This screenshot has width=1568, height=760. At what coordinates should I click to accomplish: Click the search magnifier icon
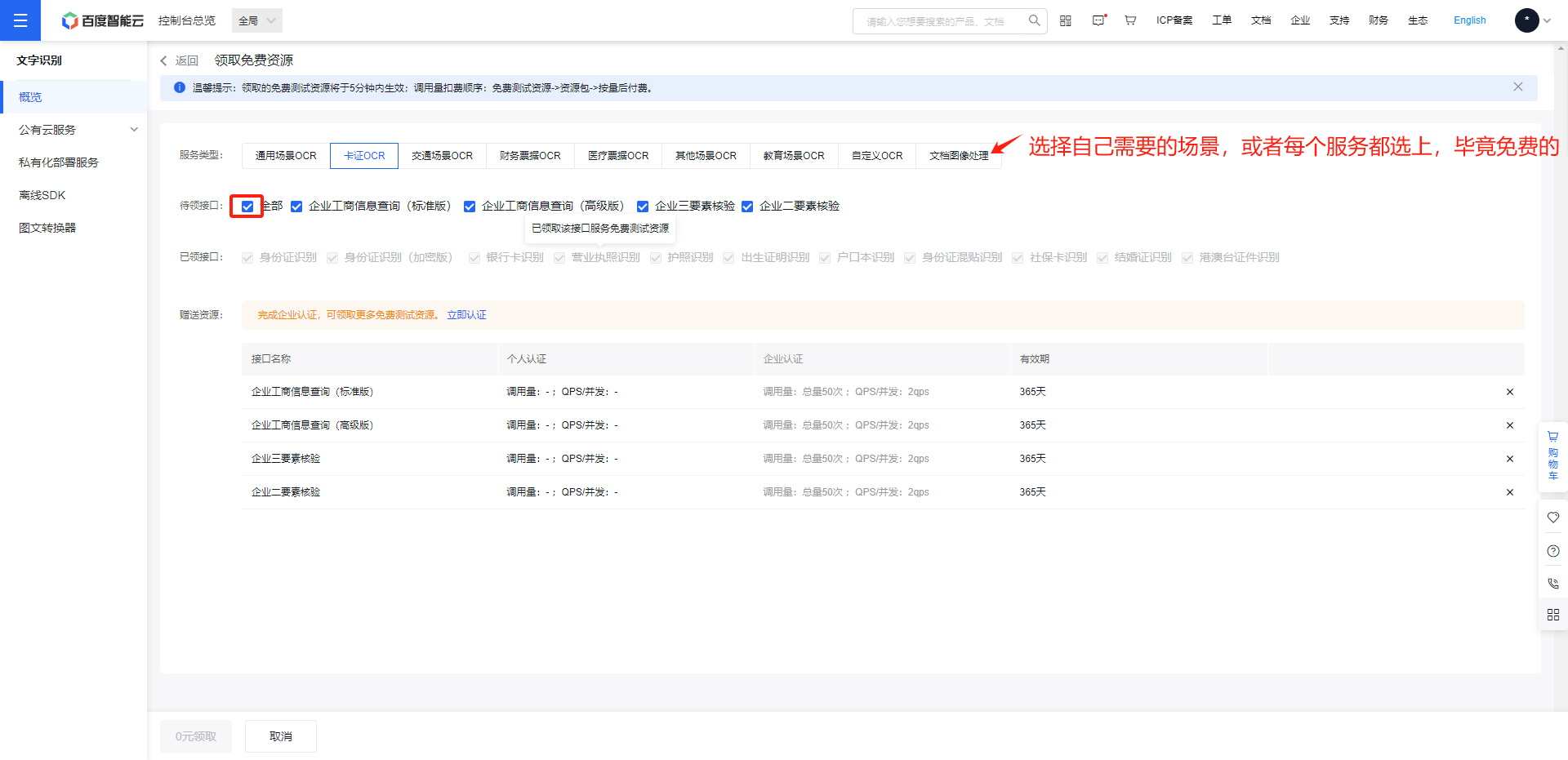click(x=1034, y=20)
